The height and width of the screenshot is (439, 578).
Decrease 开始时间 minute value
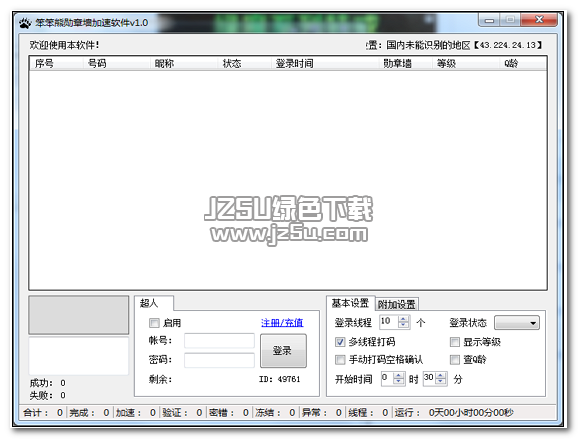(x=441, y=381)
